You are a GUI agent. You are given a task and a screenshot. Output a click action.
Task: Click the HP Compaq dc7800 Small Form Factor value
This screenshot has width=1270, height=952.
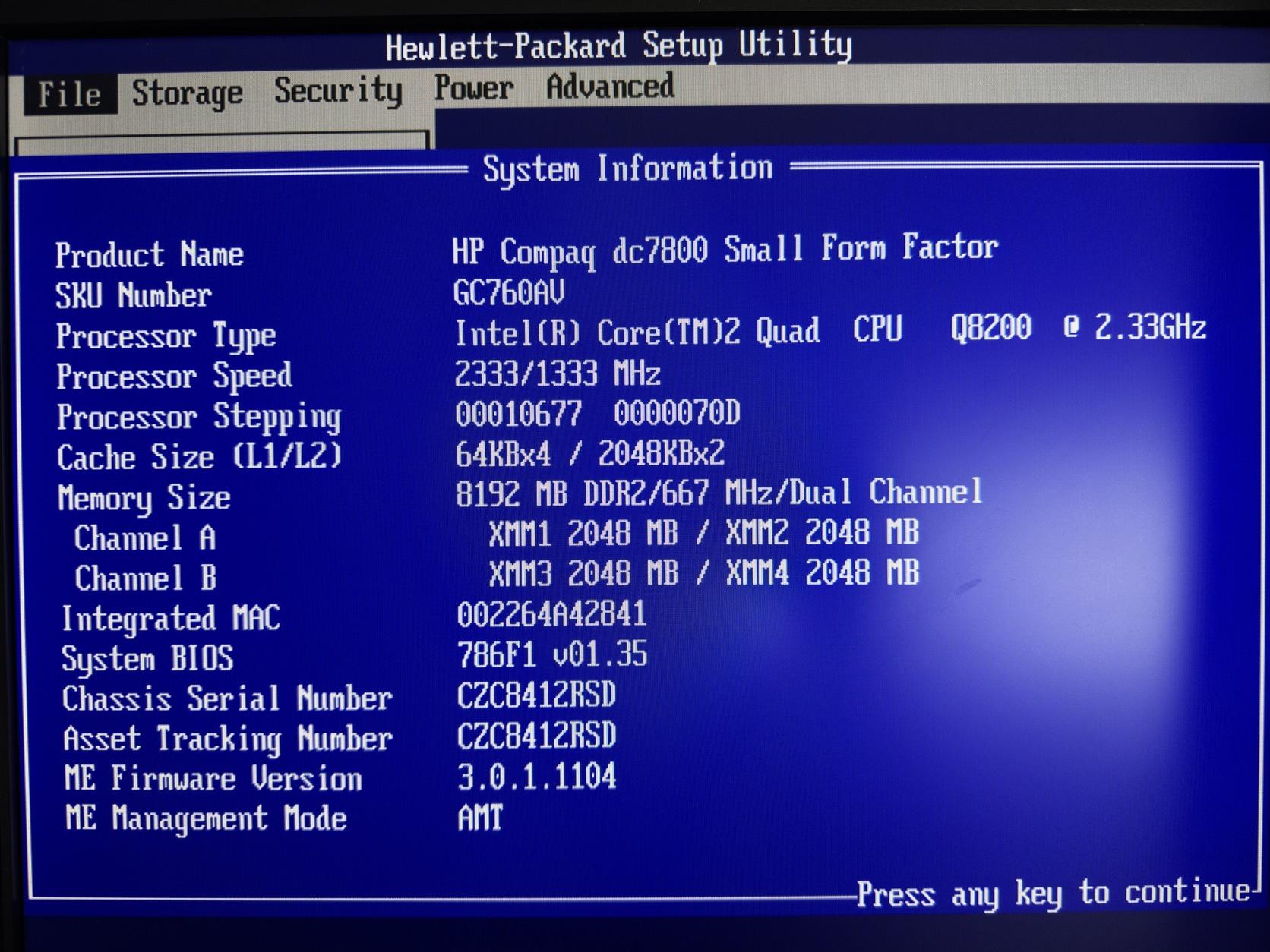pyautogui.click(x=725, y=250)
